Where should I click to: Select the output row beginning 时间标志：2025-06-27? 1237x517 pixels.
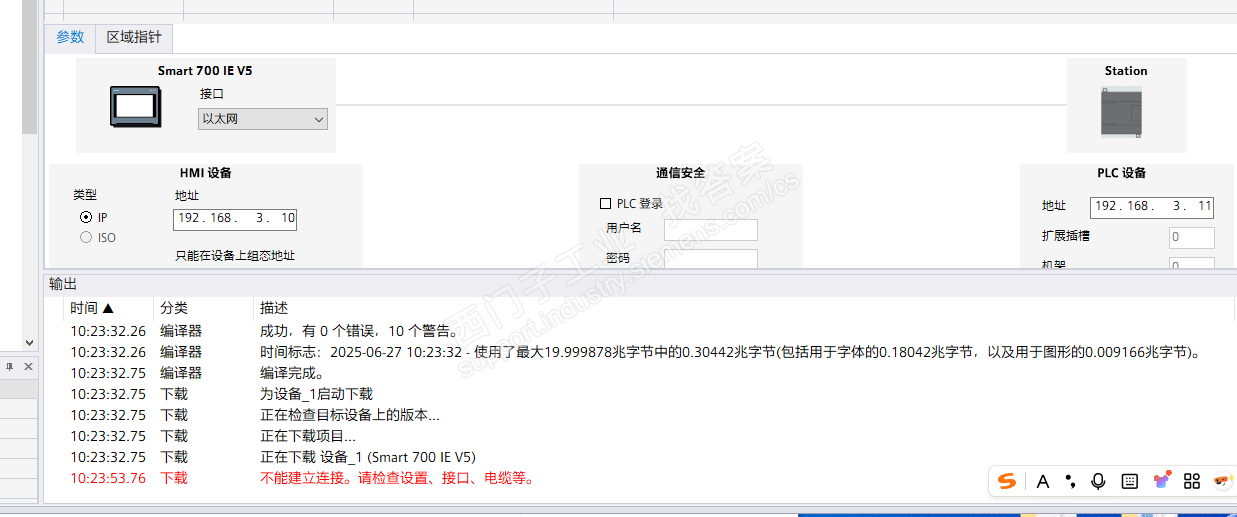(640, 352)
